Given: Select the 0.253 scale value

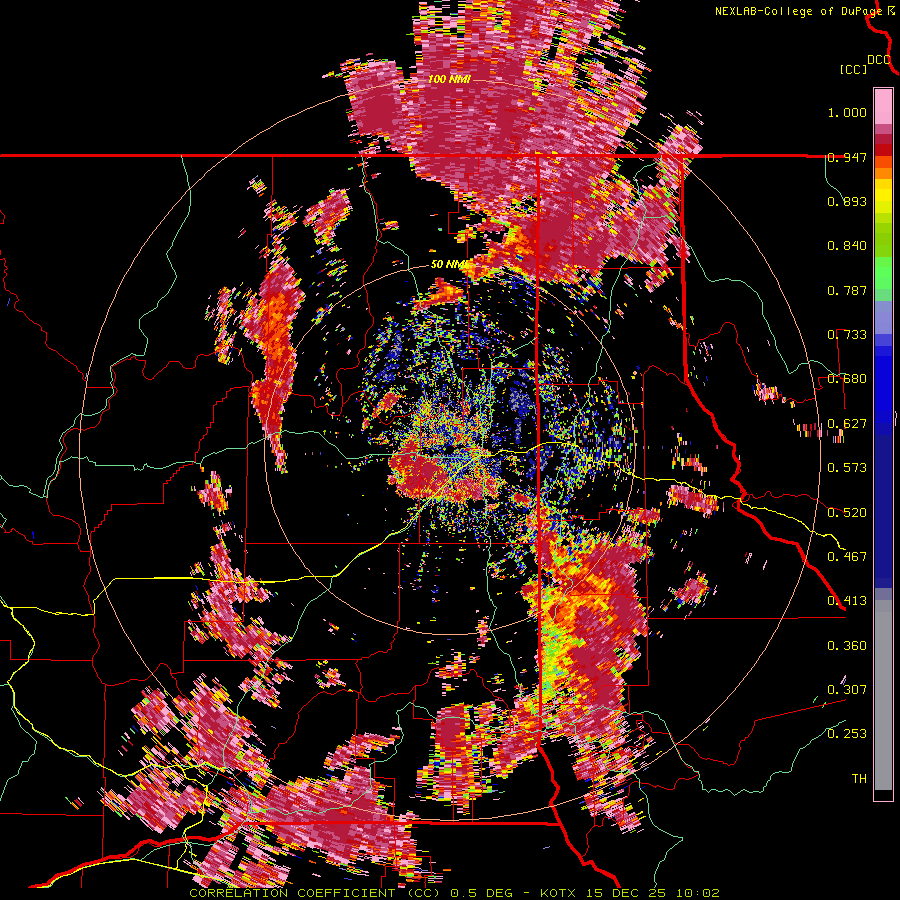Looking at the screenshot, I should coord(847,734).
